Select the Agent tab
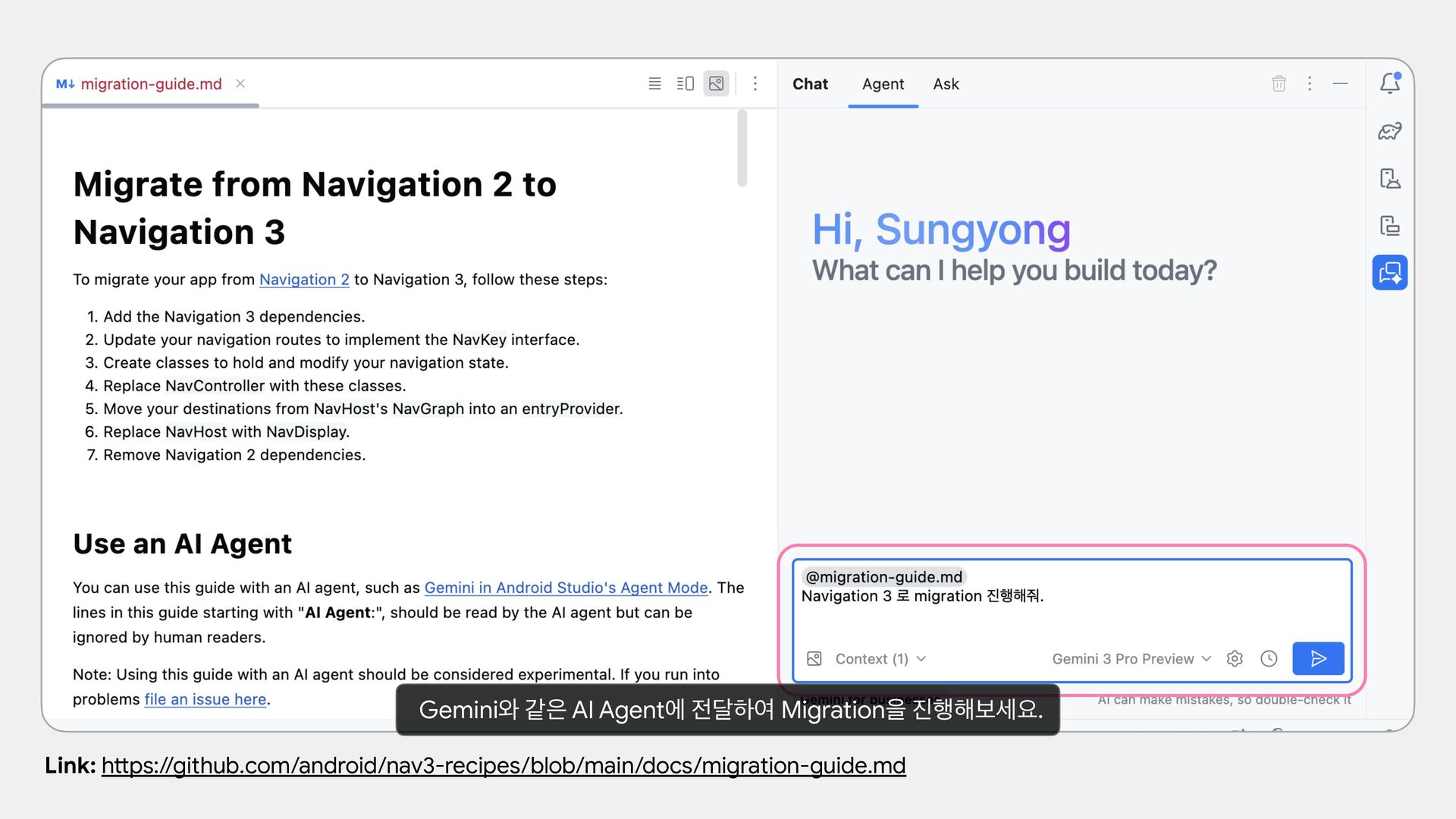1456x819 pixels. (x=883, y=84)
